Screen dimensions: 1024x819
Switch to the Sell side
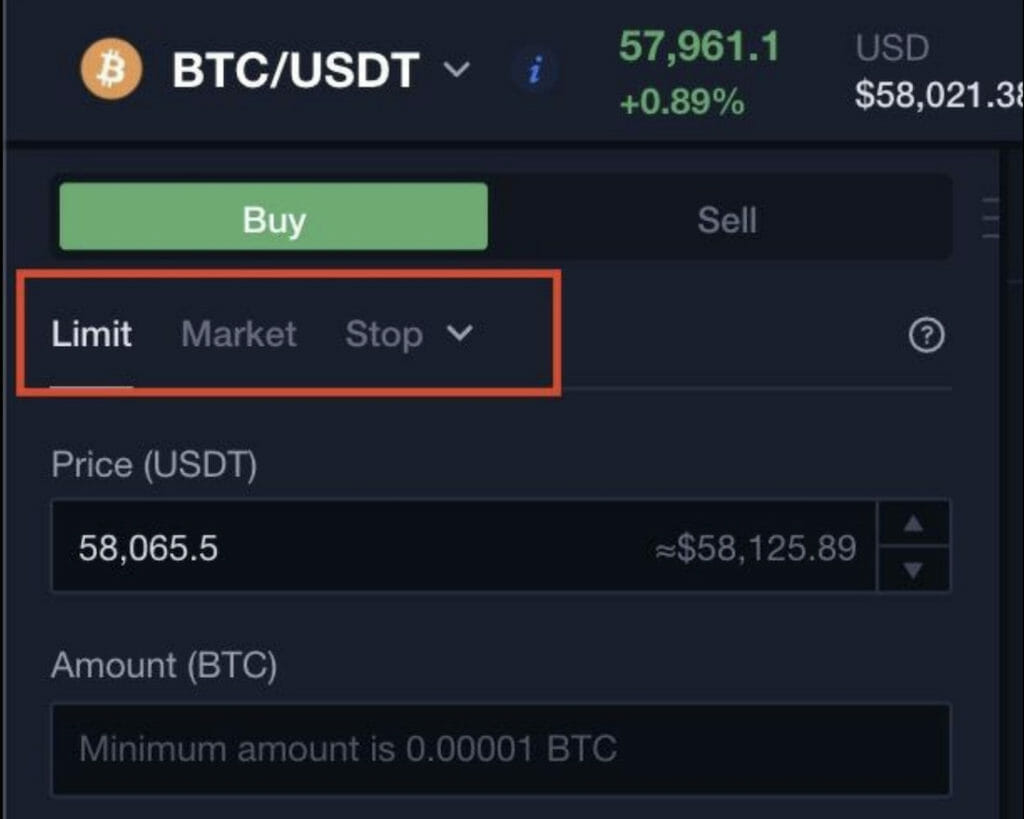click(726, 220)
